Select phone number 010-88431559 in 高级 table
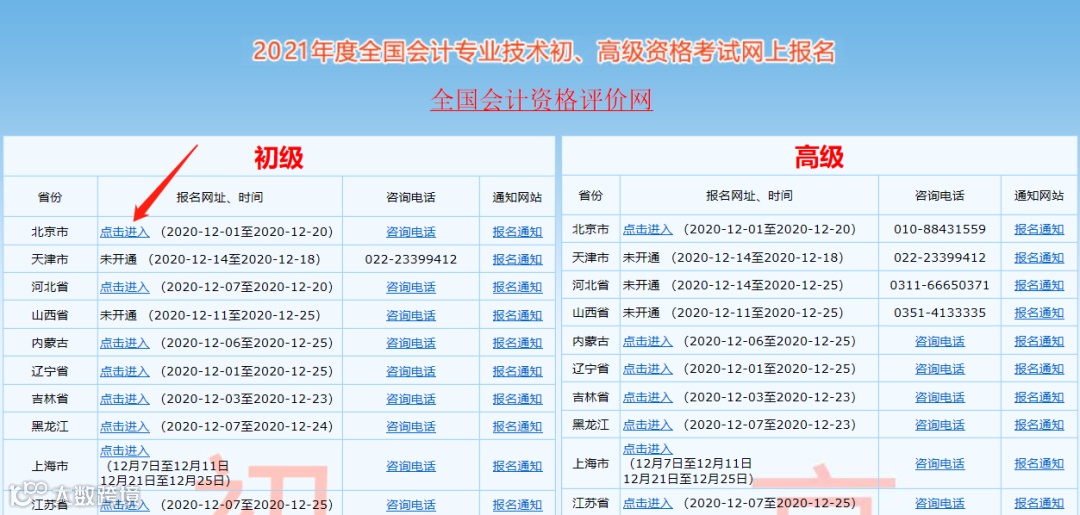This screenshot has width=1080, height=515. 939,229
